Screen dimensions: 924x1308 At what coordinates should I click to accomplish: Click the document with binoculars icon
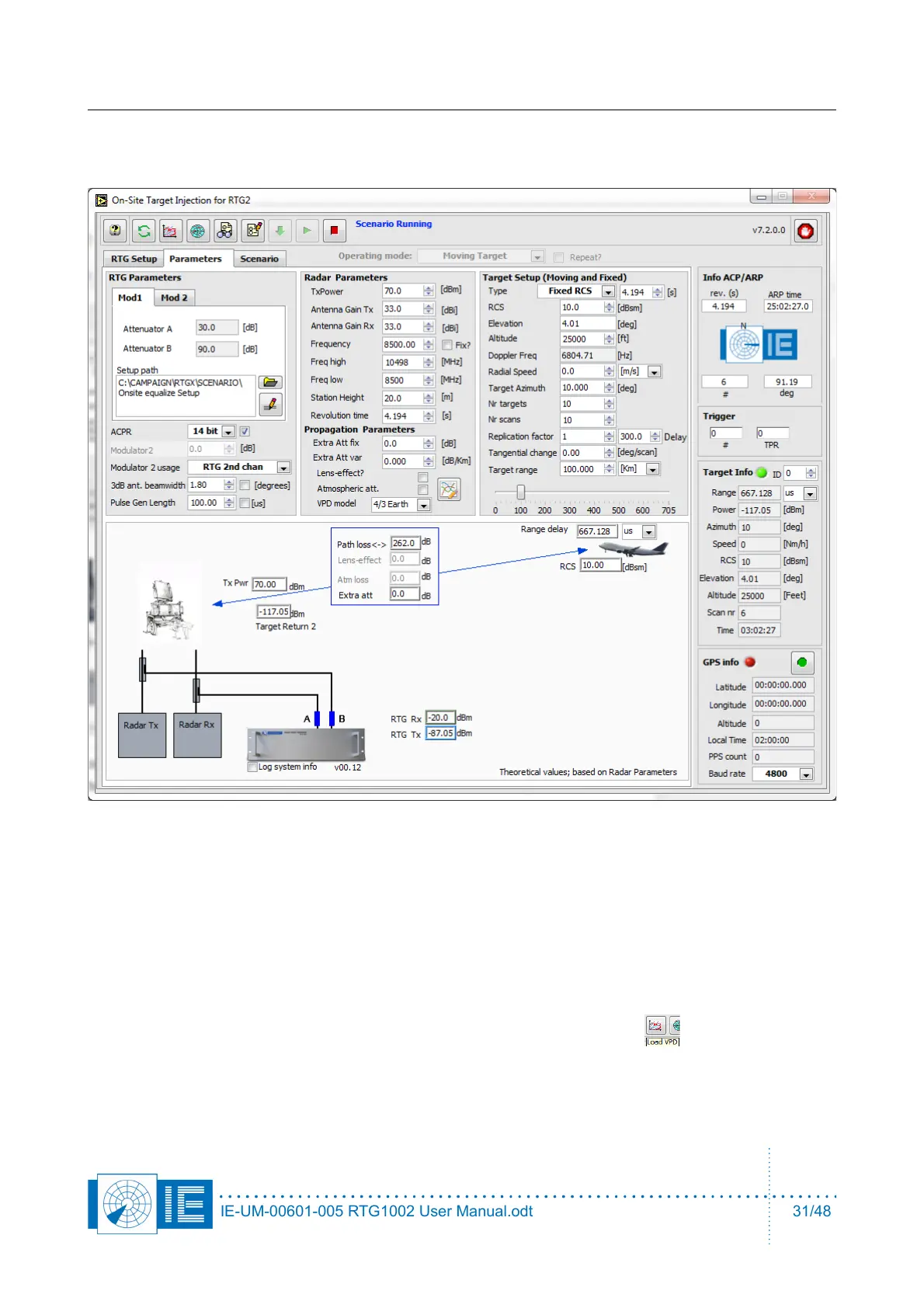(x=225, y=231)
